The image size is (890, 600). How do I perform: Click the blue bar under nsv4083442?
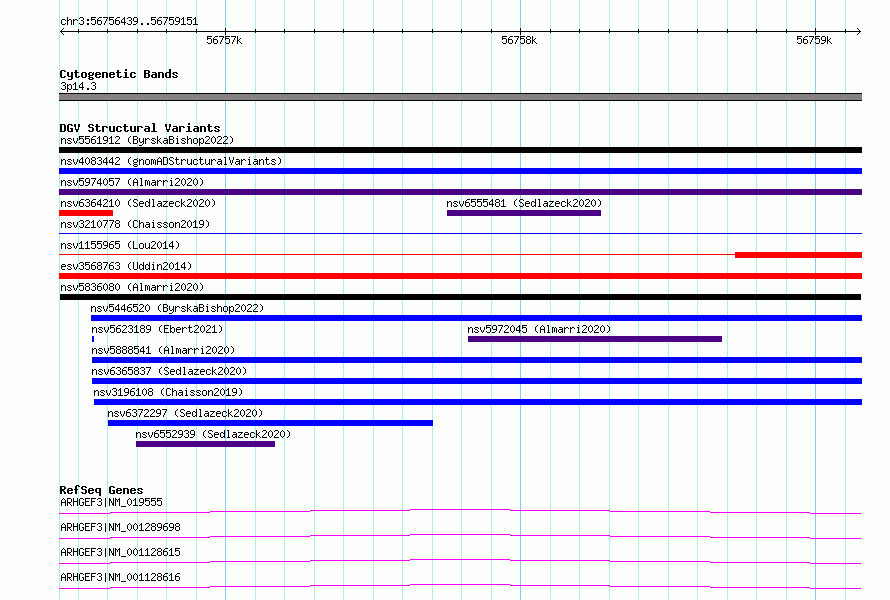pos(460,171)
